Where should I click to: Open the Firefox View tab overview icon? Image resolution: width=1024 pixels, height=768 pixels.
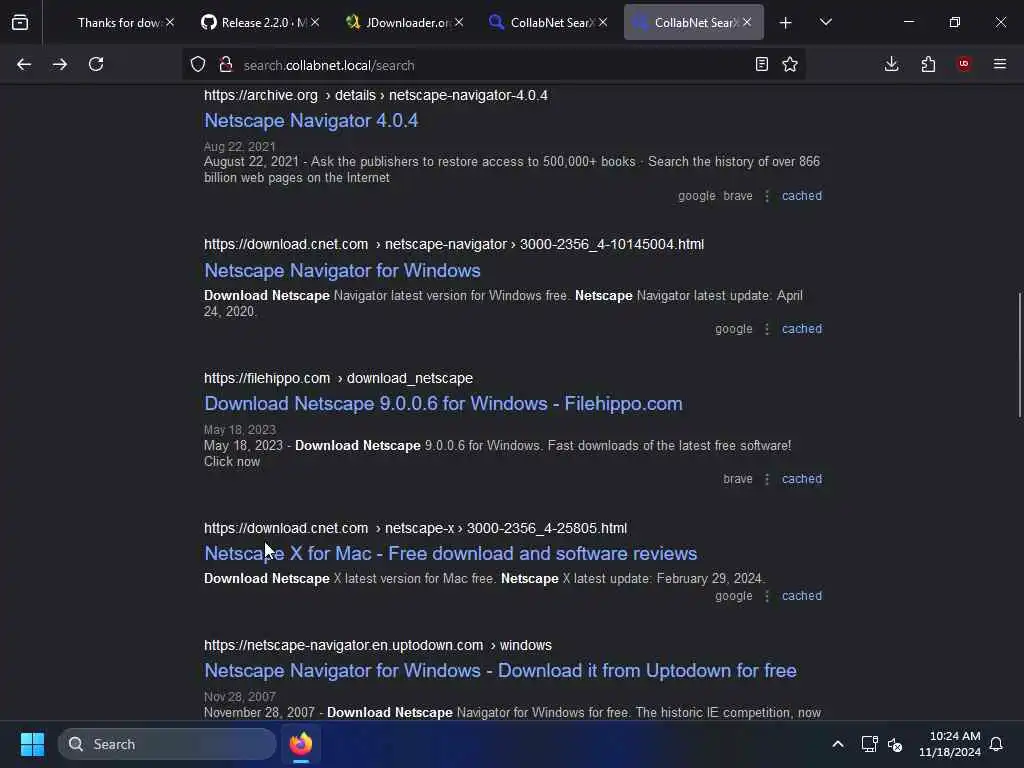pos(20,22)
